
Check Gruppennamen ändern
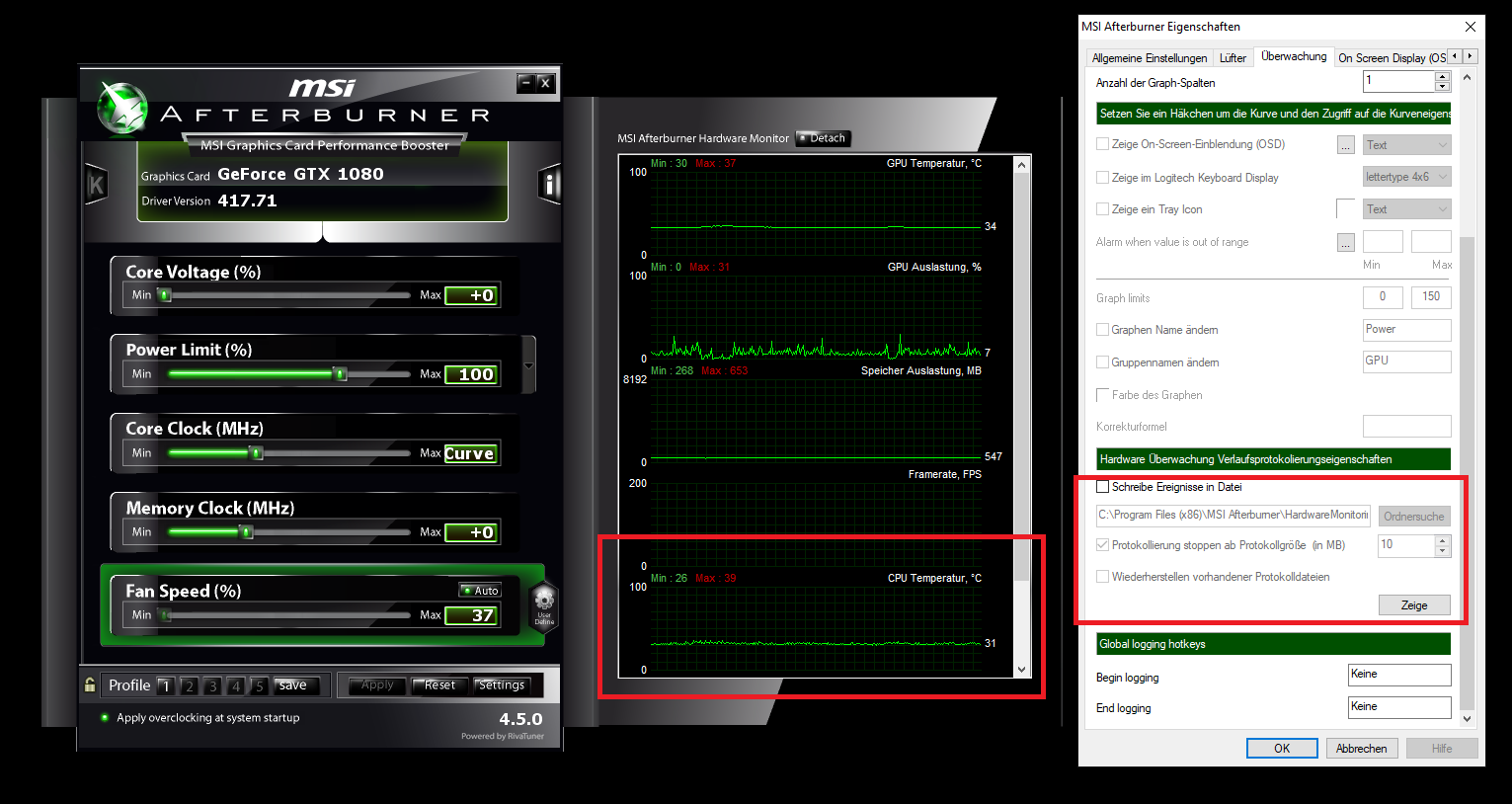tap(1102, 362)
